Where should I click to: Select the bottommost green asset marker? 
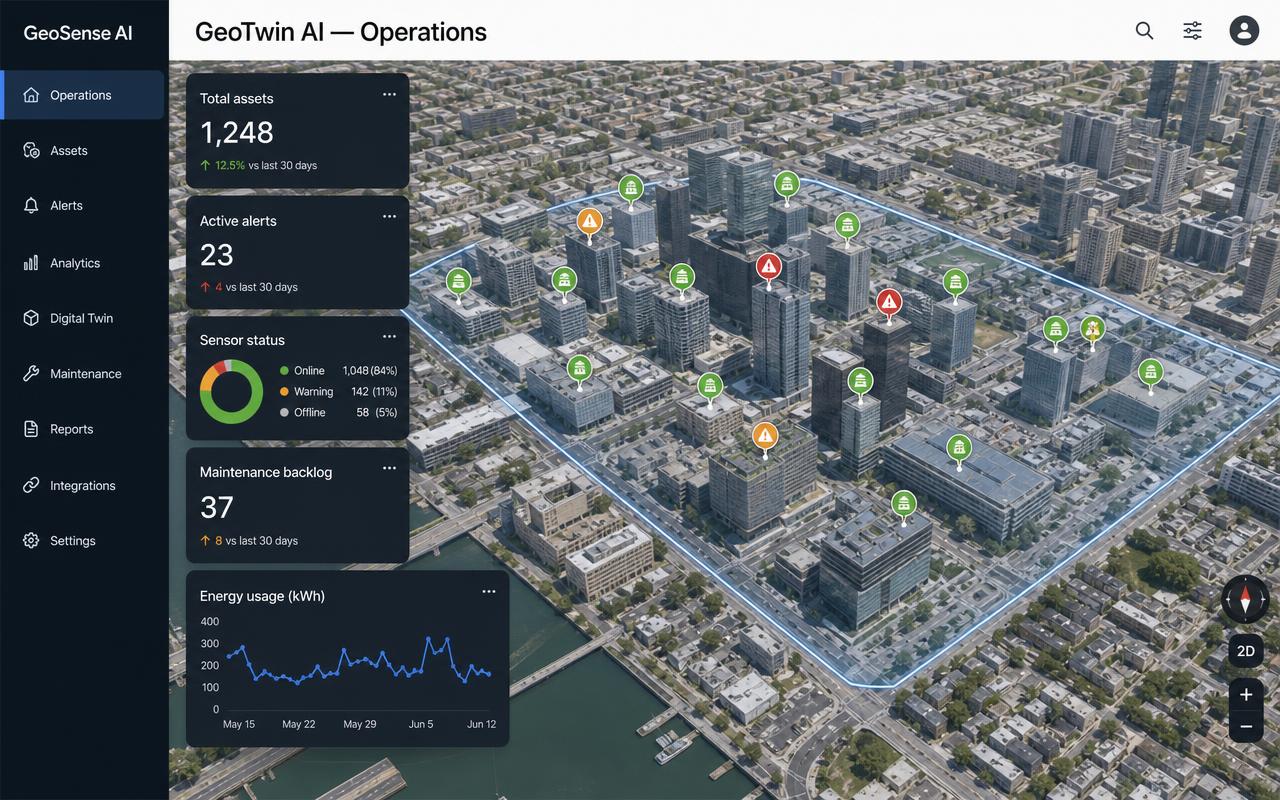(904, 506)
